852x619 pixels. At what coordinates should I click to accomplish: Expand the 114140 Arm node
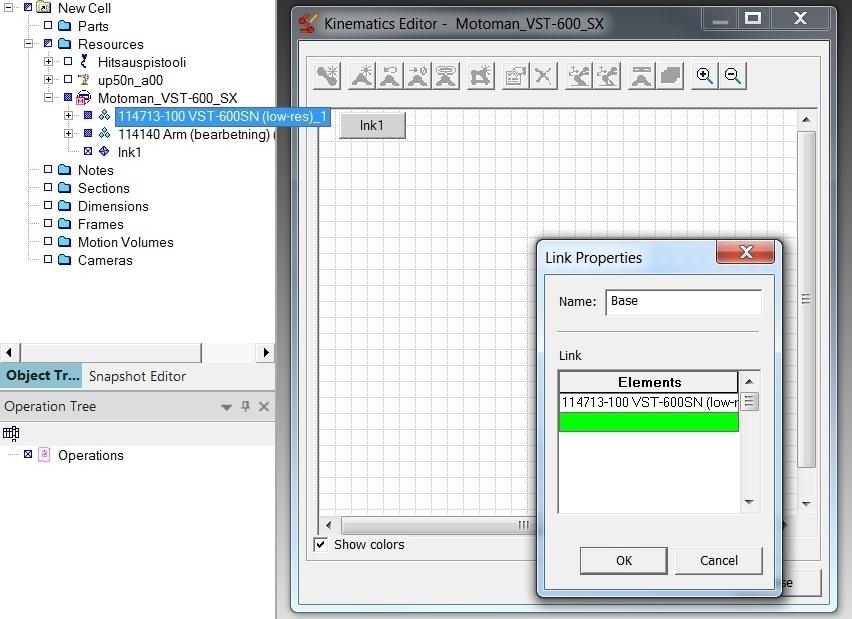pos(68,133)
